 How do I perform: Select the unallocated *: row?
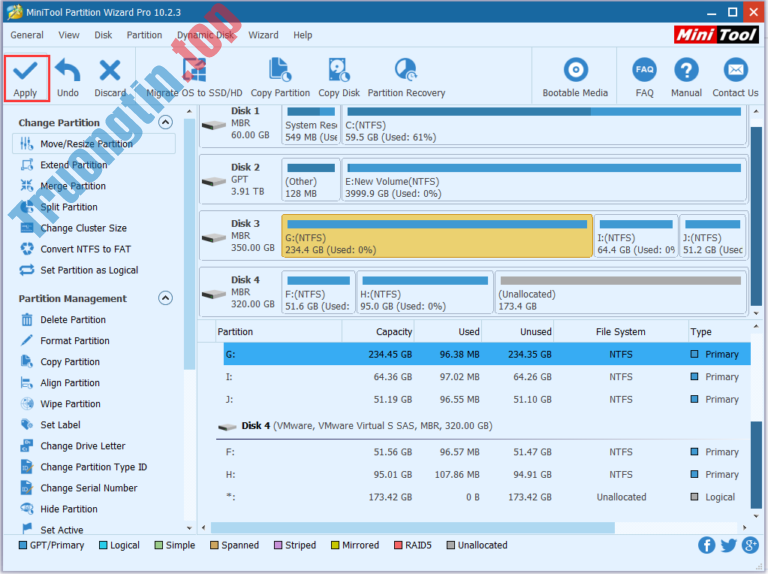[x=487, y=497]
